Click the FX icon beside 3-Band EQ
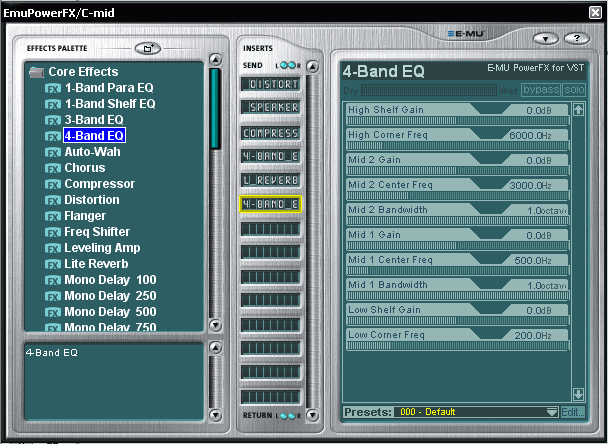Image resolution: width=608 pixels, height=444 pixels. [x=53, y=120]
